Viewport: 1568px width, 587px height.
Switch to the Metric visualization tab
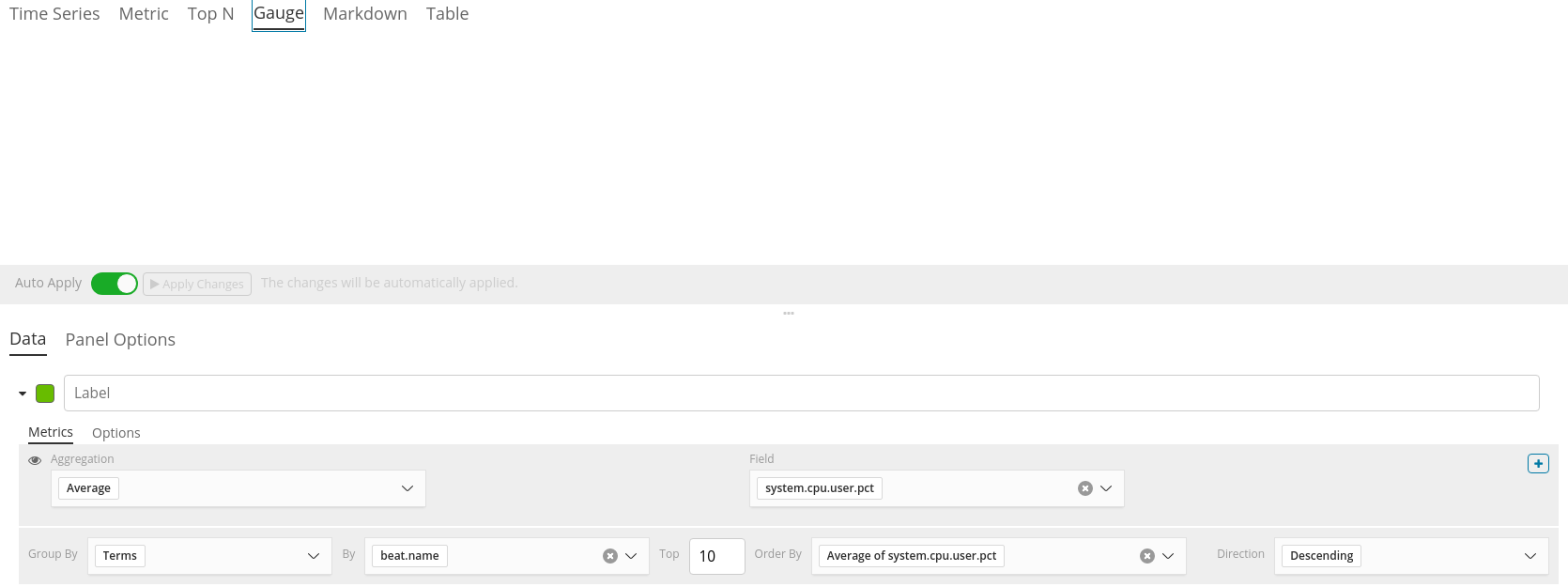(144, 14)
